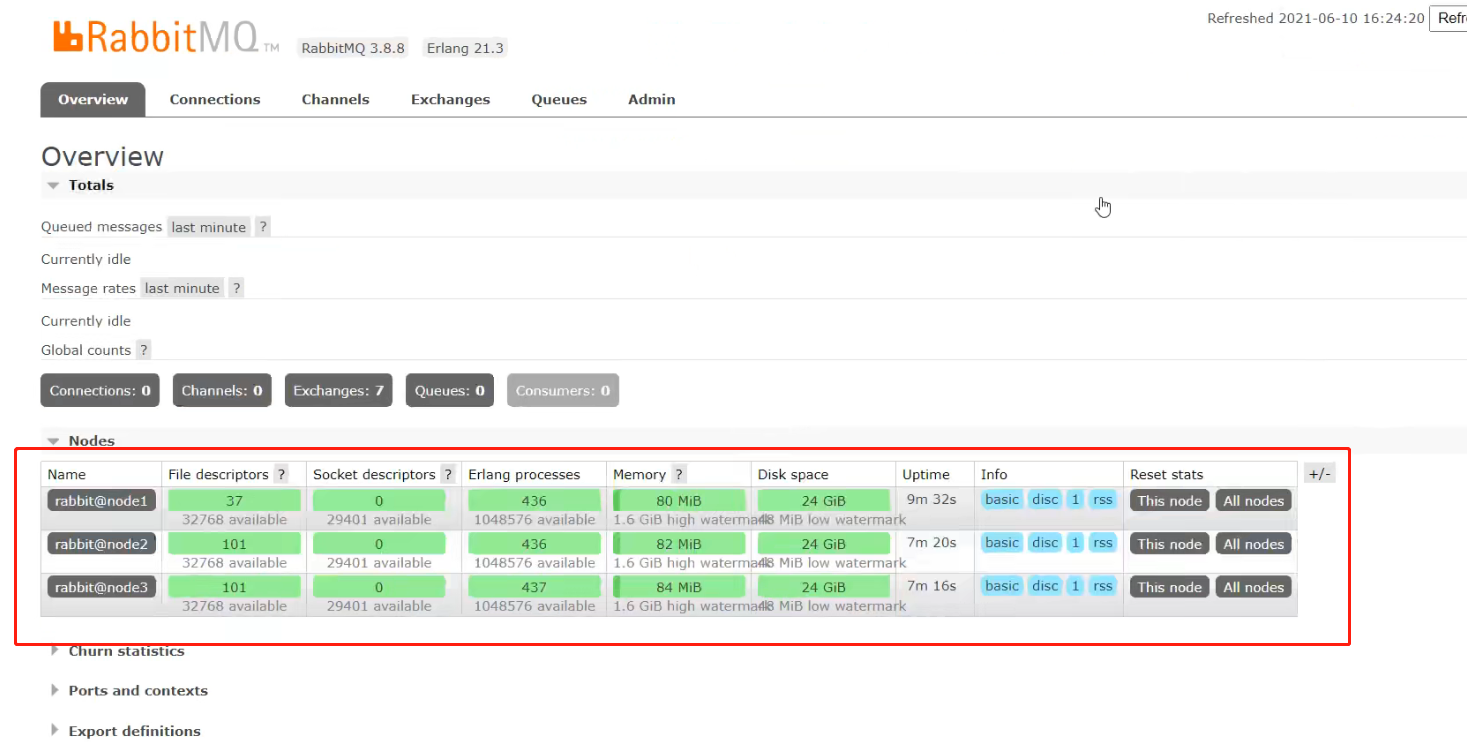This screenshot has width=1467, height=742.
Task: Reset stats on This node for rabbit@node3
Action: coord(1170,587)
